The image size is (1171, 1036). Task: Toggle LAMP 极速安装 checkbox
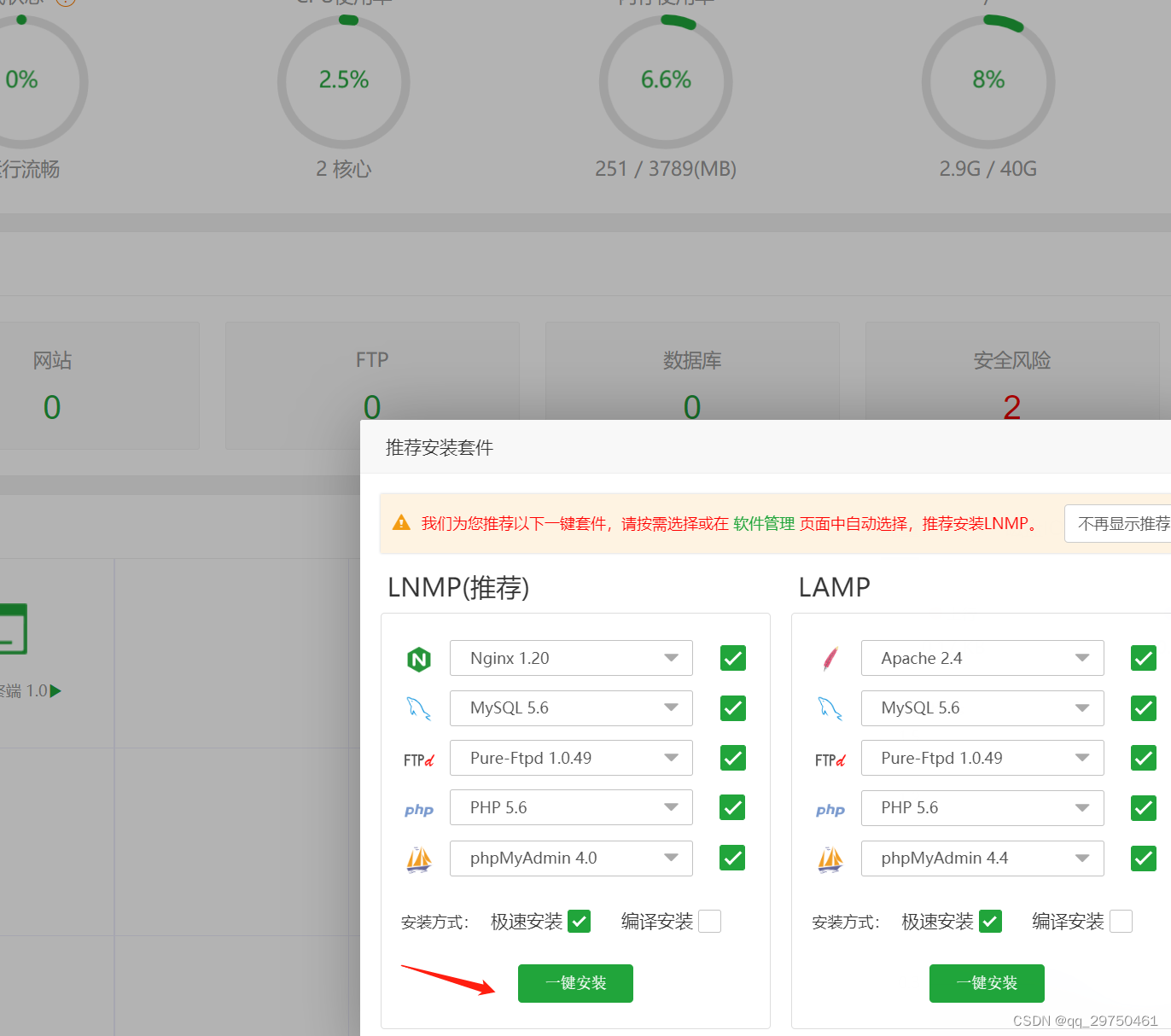point(991,922)
